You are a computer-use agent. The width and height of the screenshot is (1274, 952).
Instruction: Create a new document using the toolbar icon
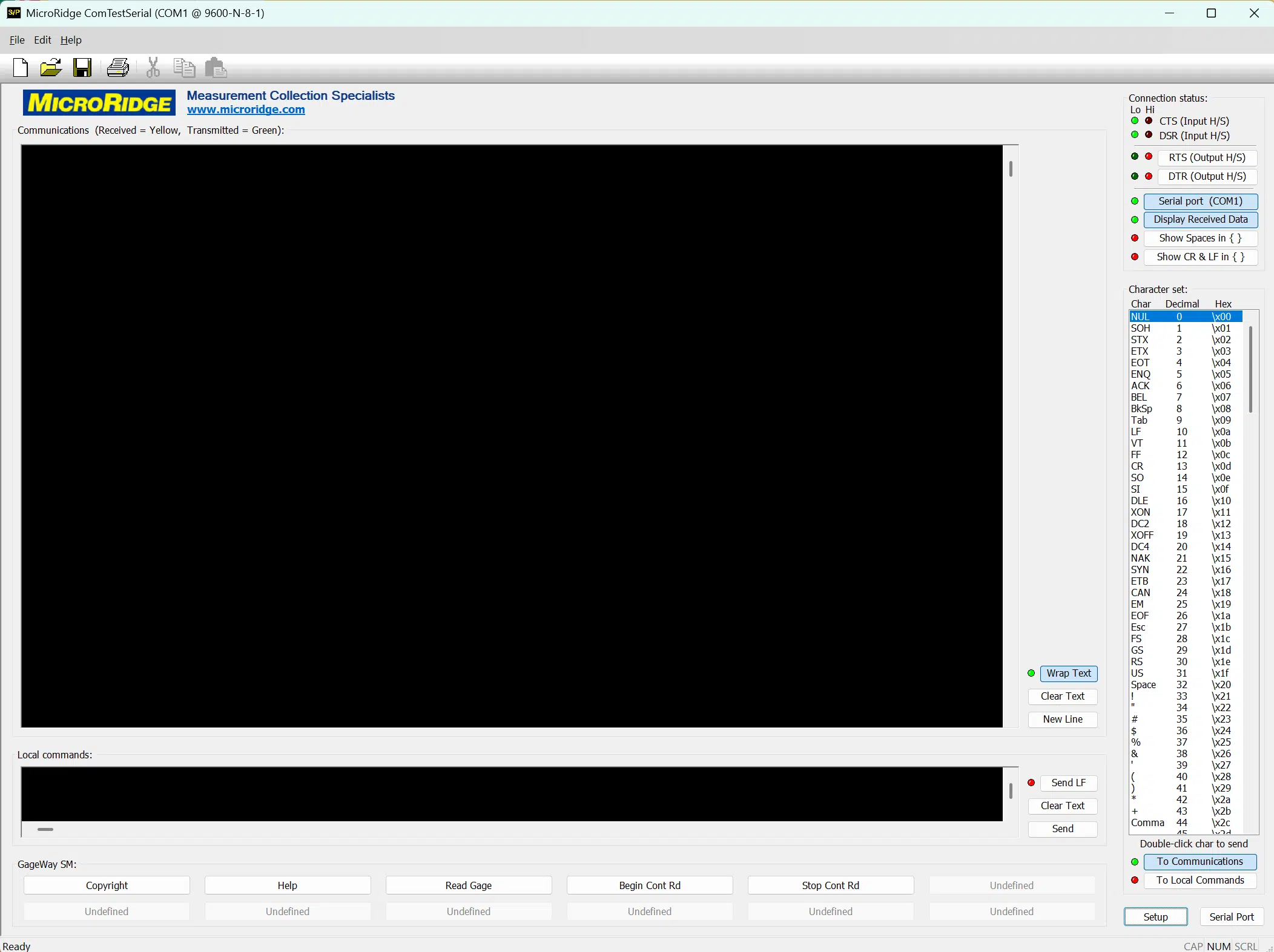pyautogui.click(x=20, y=68)
